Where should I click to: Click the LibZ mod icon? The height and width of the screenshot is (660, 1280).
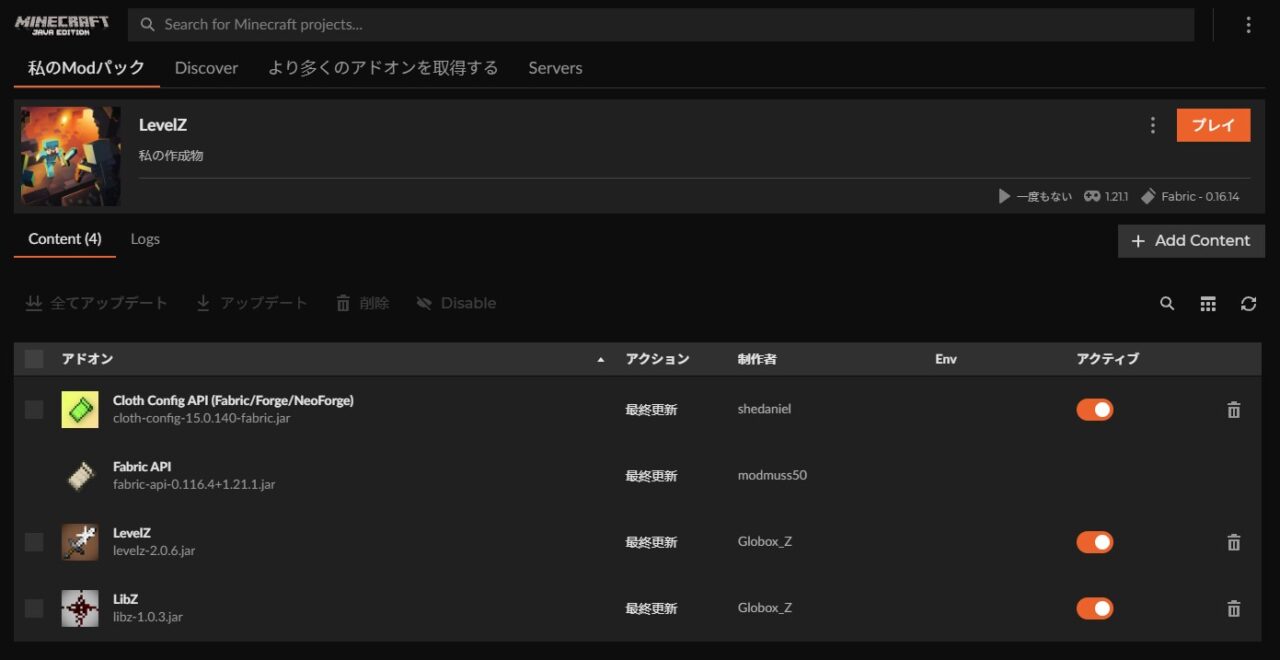pyautogui.click(x=80, y=608)
